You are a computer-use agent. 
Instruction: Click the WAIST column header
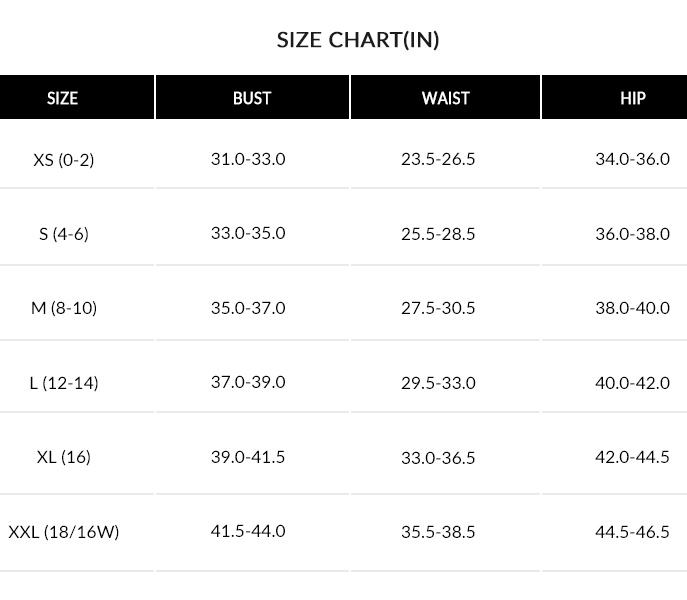pyautogui.click(x=446, y=98)
